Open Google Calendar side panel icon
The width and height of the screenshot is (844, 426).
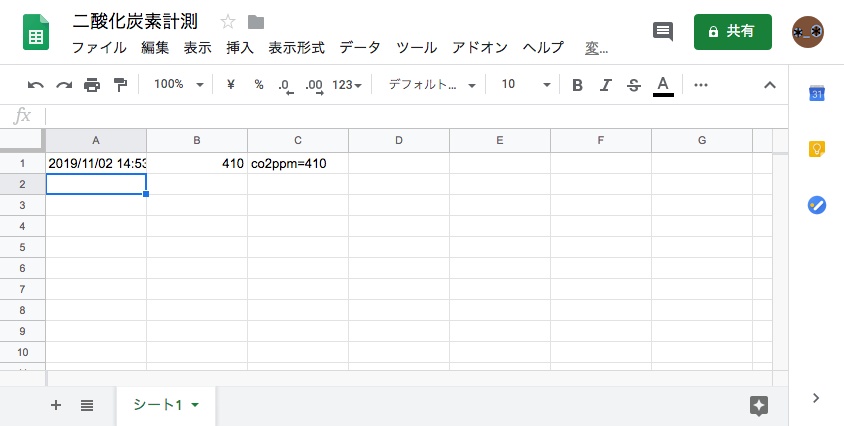816,94
